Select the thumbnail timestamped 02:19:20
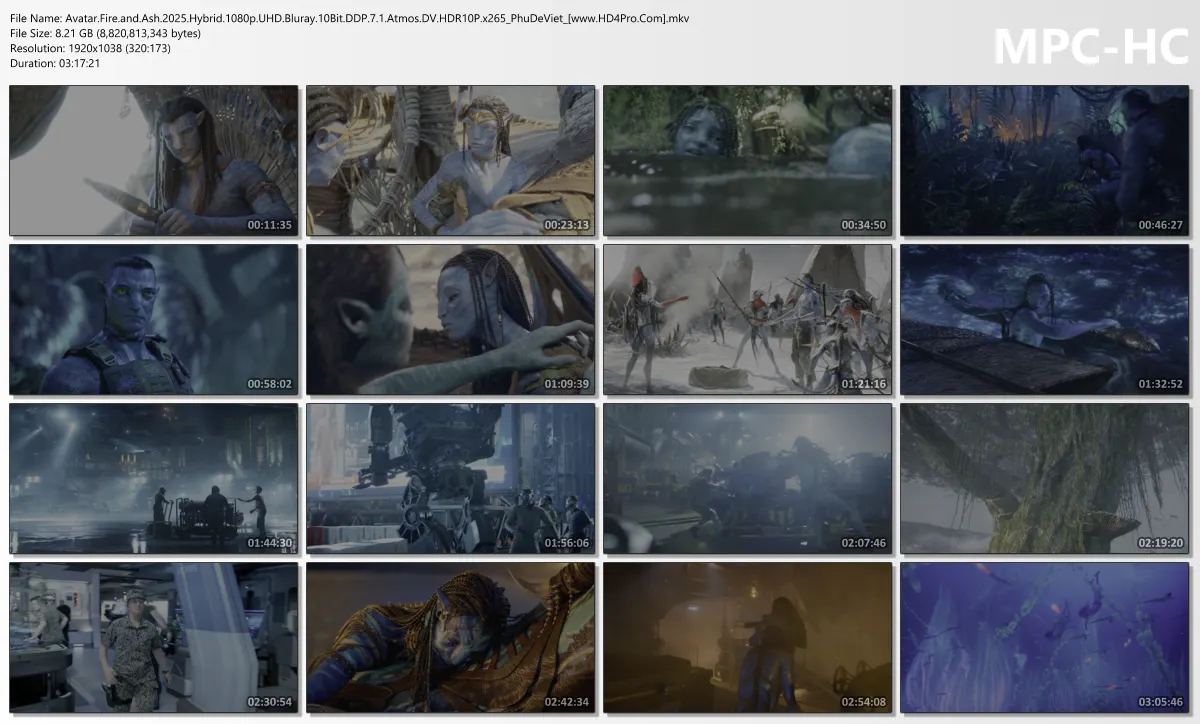Viewport: 1200px width, 724px height. coord(1044,478)
